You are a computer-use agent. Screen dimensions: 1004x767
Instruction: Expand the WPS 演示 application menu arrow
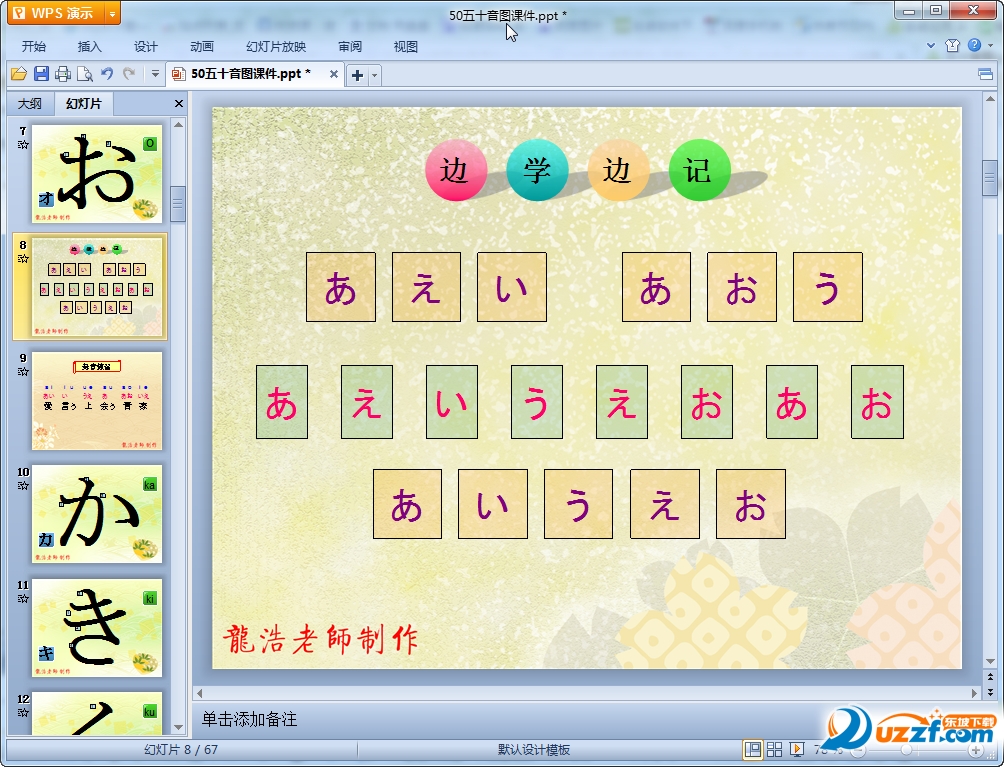[112, 13]
